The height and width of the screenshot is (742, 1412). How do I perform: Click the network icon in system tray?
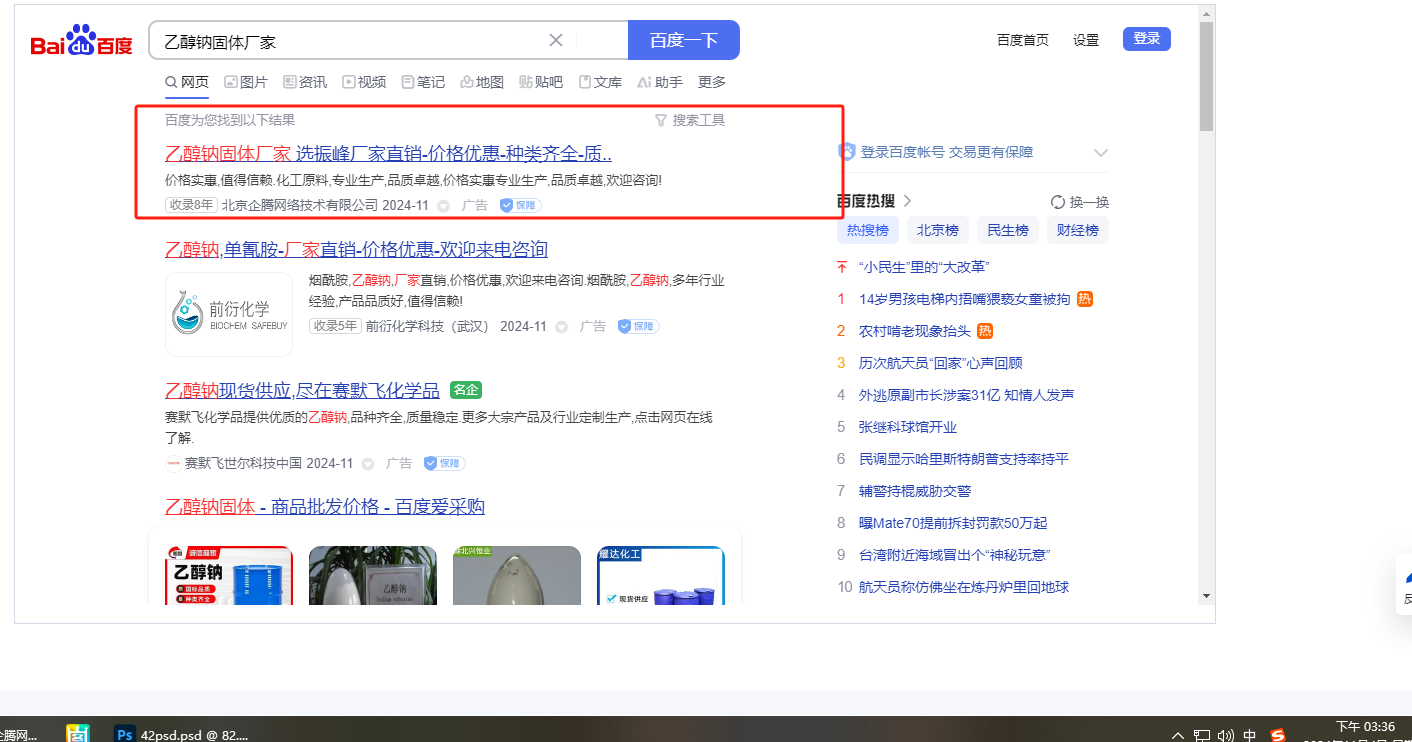[1202, 736]
